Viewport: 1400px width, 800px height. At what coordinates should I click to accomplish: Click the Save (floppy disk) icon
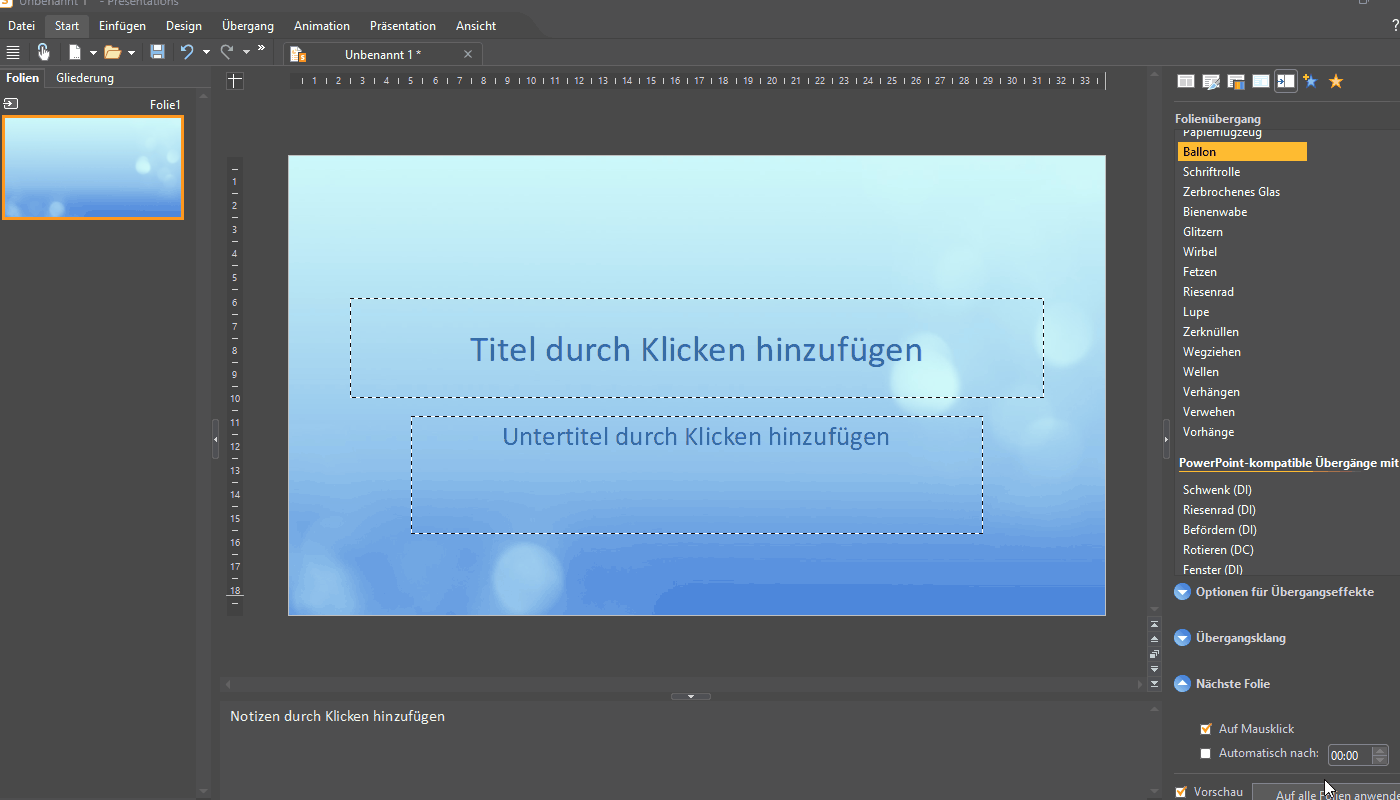pos(157,52)
